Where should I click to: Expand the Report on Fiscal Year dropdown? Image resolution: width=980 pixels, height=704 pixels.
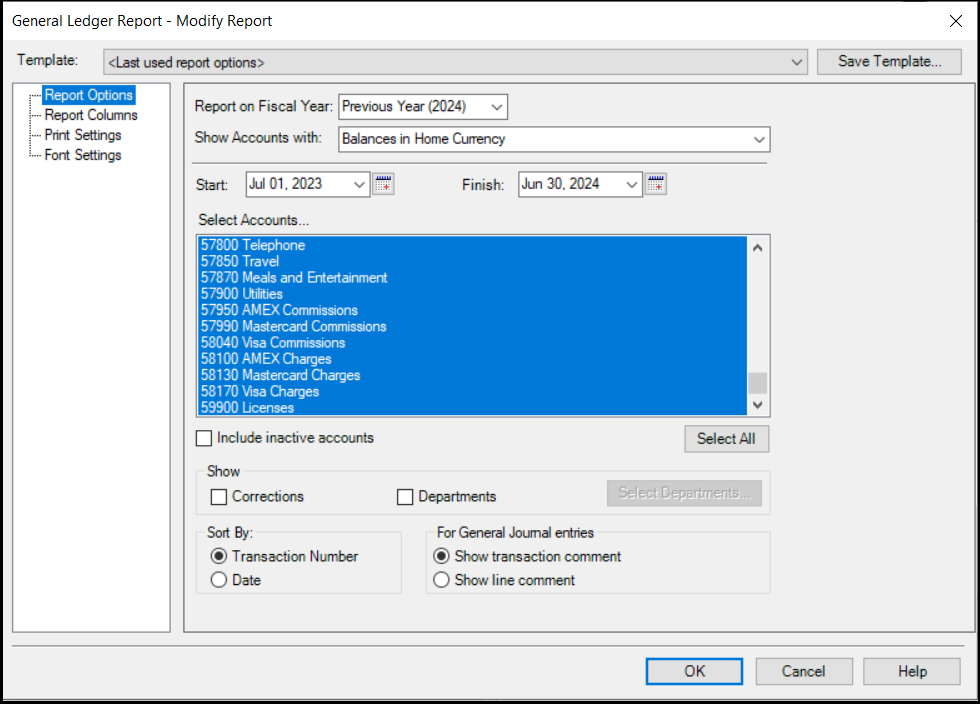pyautogui.click(x=497, y=107)
